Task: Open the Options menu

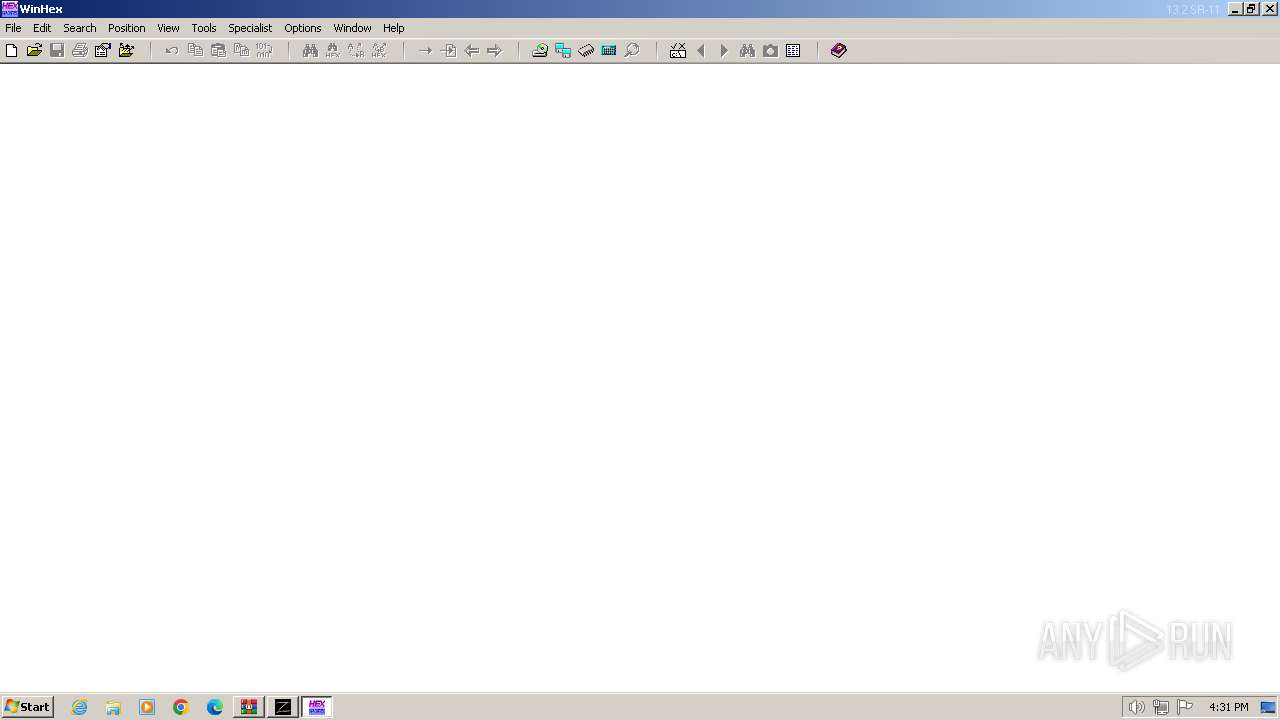Action: click(x=303, y=28)
